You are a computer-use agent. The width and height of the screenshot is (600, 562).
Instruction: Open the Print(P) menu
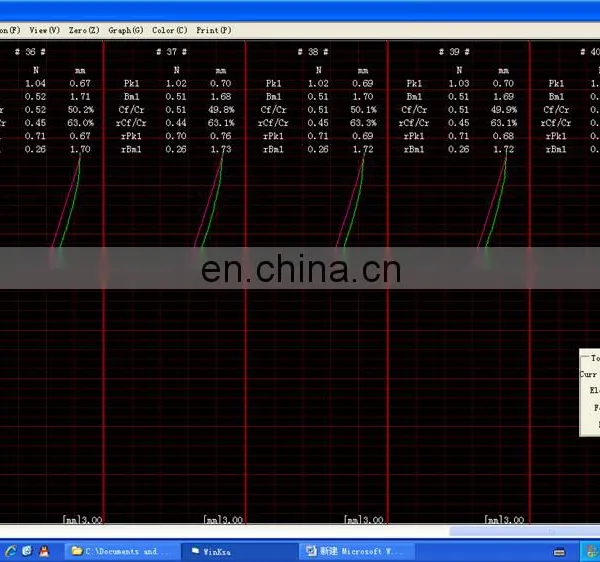(x=214, y=30)
